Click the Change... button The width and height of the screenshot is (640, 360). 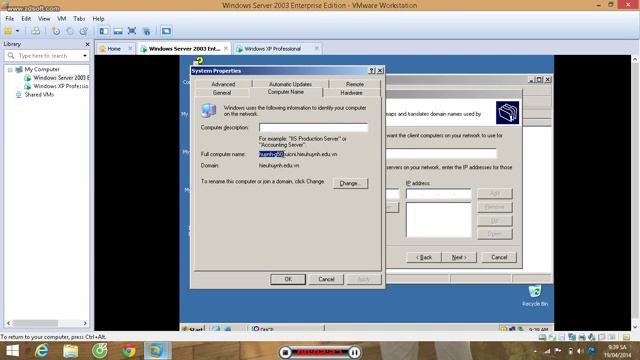coord(350,183)
